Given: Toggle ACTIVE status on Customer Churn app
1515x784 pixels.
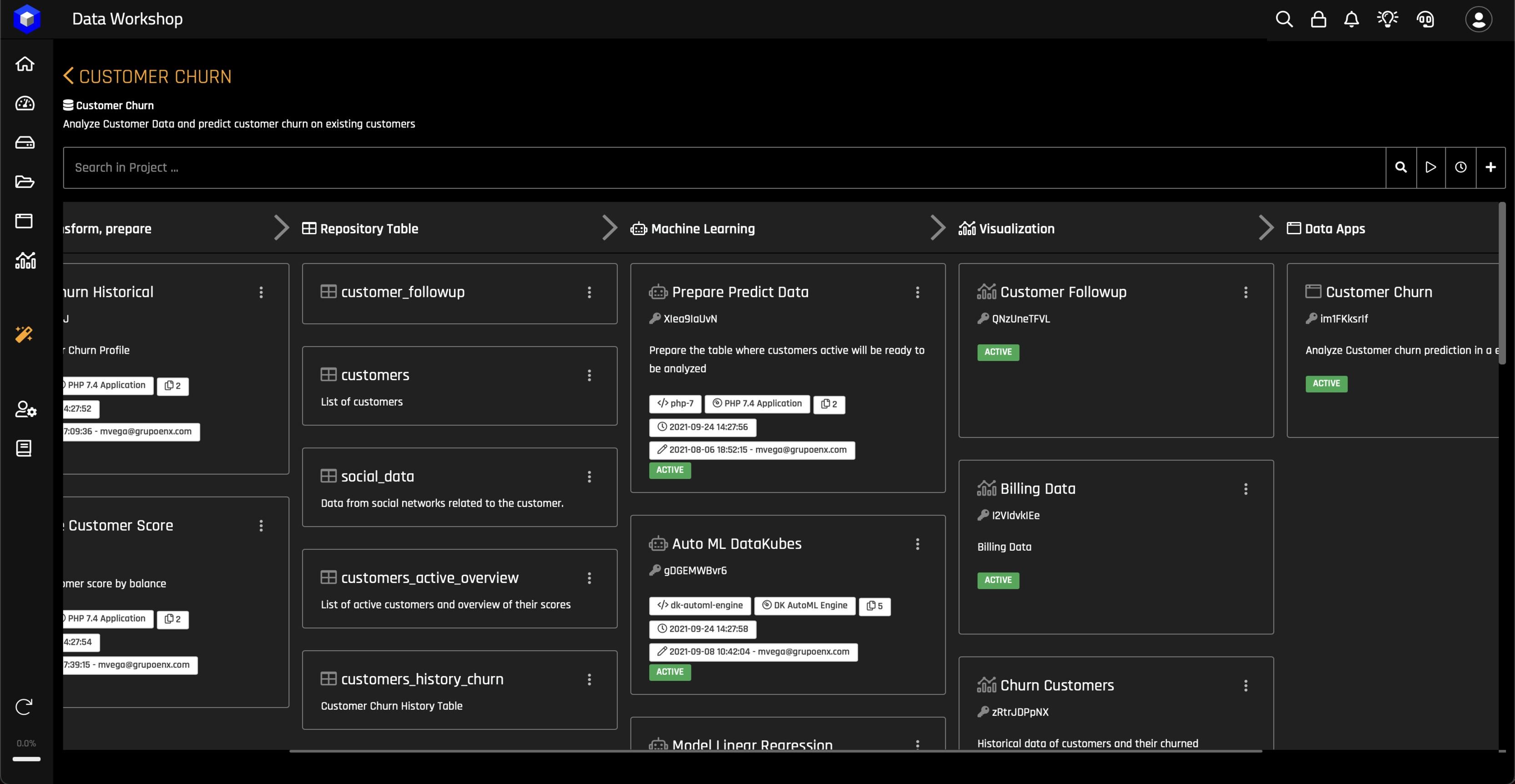Looking at the screenshot, I should click(1327, 383).
